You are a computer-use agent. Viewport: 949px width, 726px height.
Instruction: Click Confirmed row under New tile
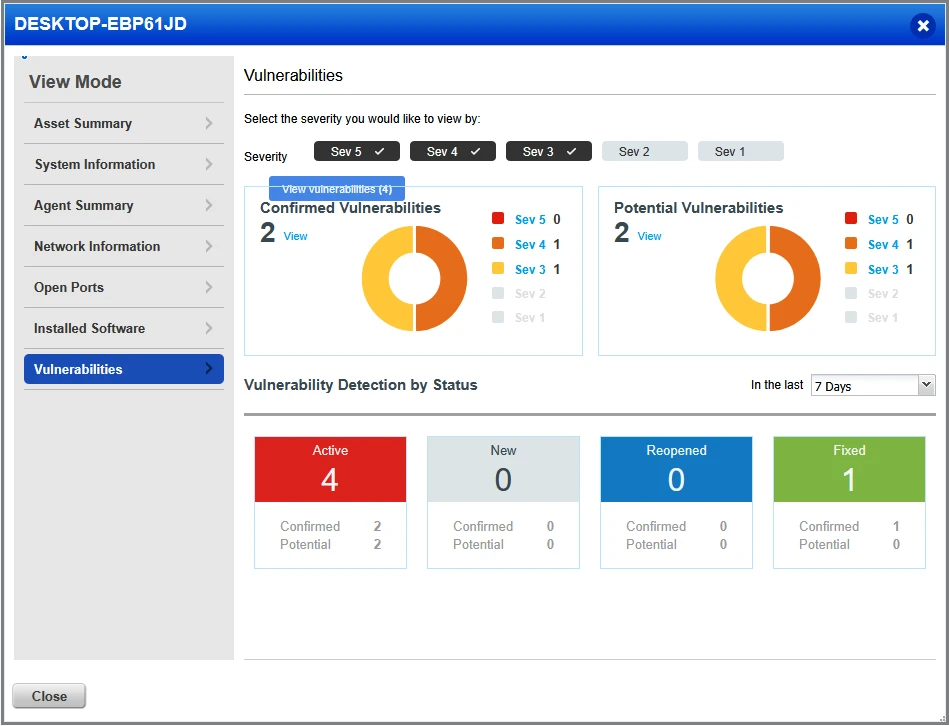coord(503,526)
